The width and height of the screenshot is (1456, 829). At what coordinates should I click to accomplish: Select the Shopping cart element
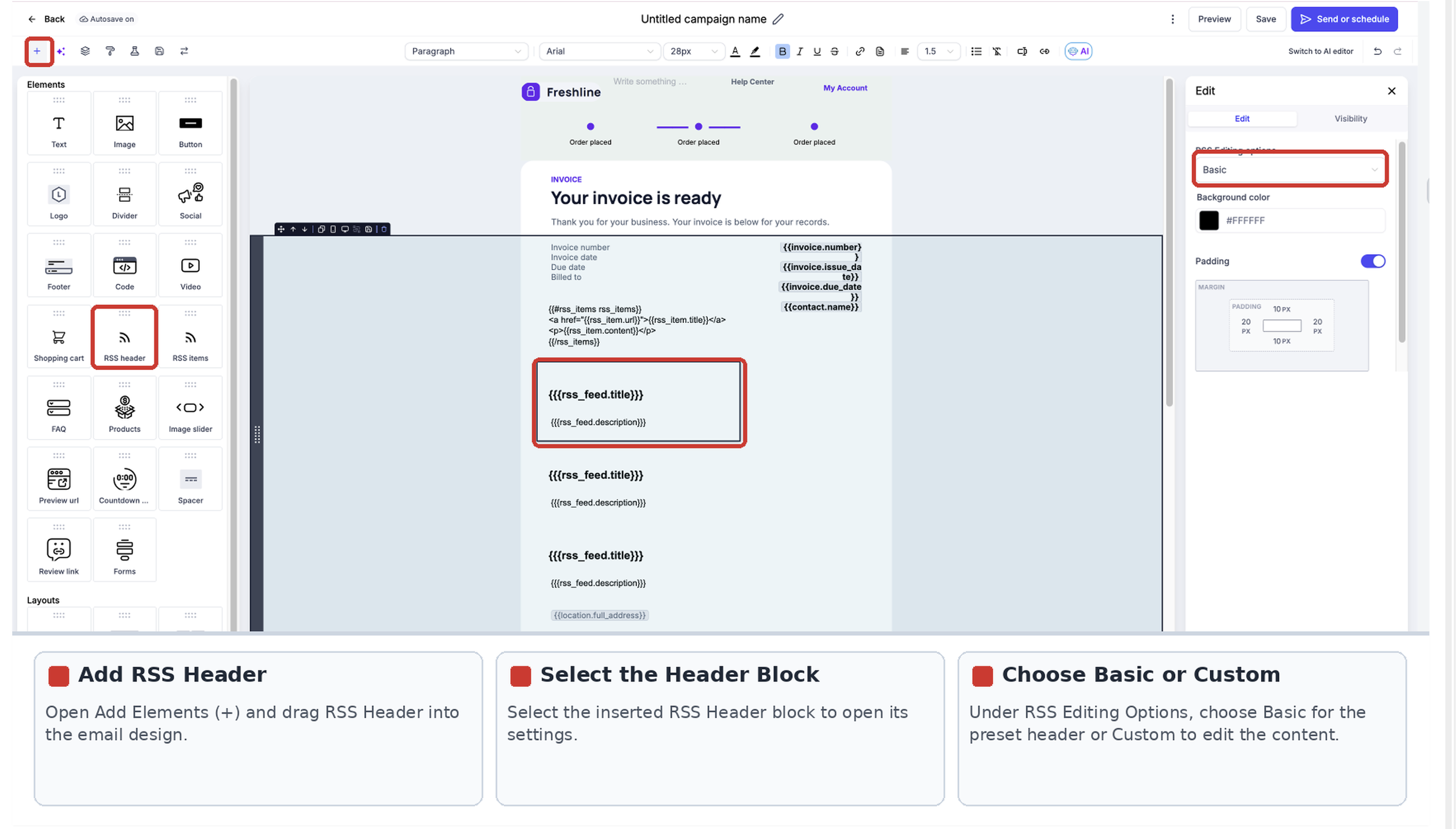pos(59,337)
